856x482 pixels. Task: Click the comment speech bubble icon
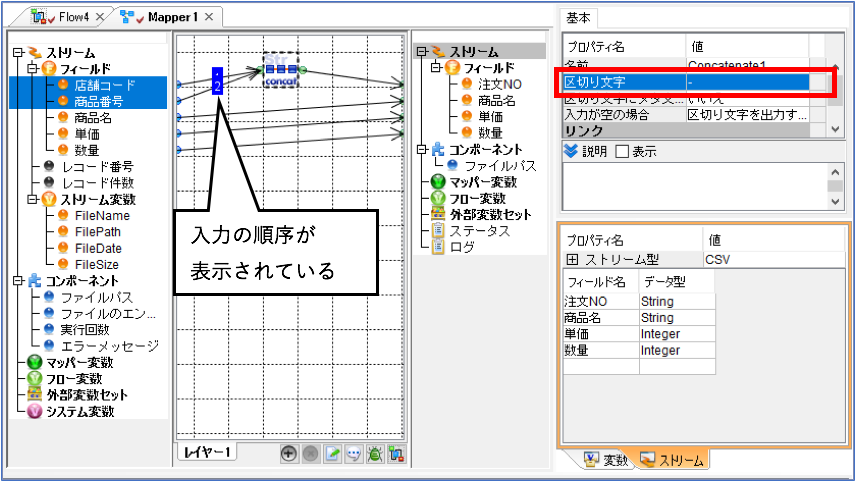pos(354,454)
